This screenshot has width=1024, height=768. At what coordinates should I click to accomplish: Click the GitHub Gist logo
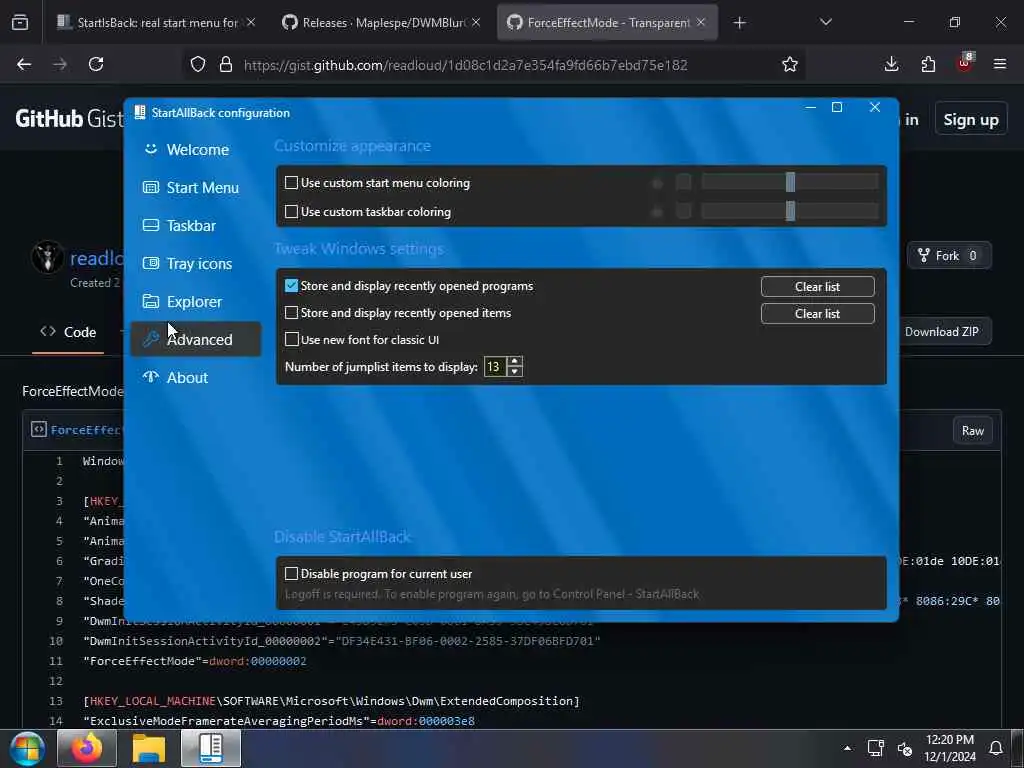pos(69,119)
